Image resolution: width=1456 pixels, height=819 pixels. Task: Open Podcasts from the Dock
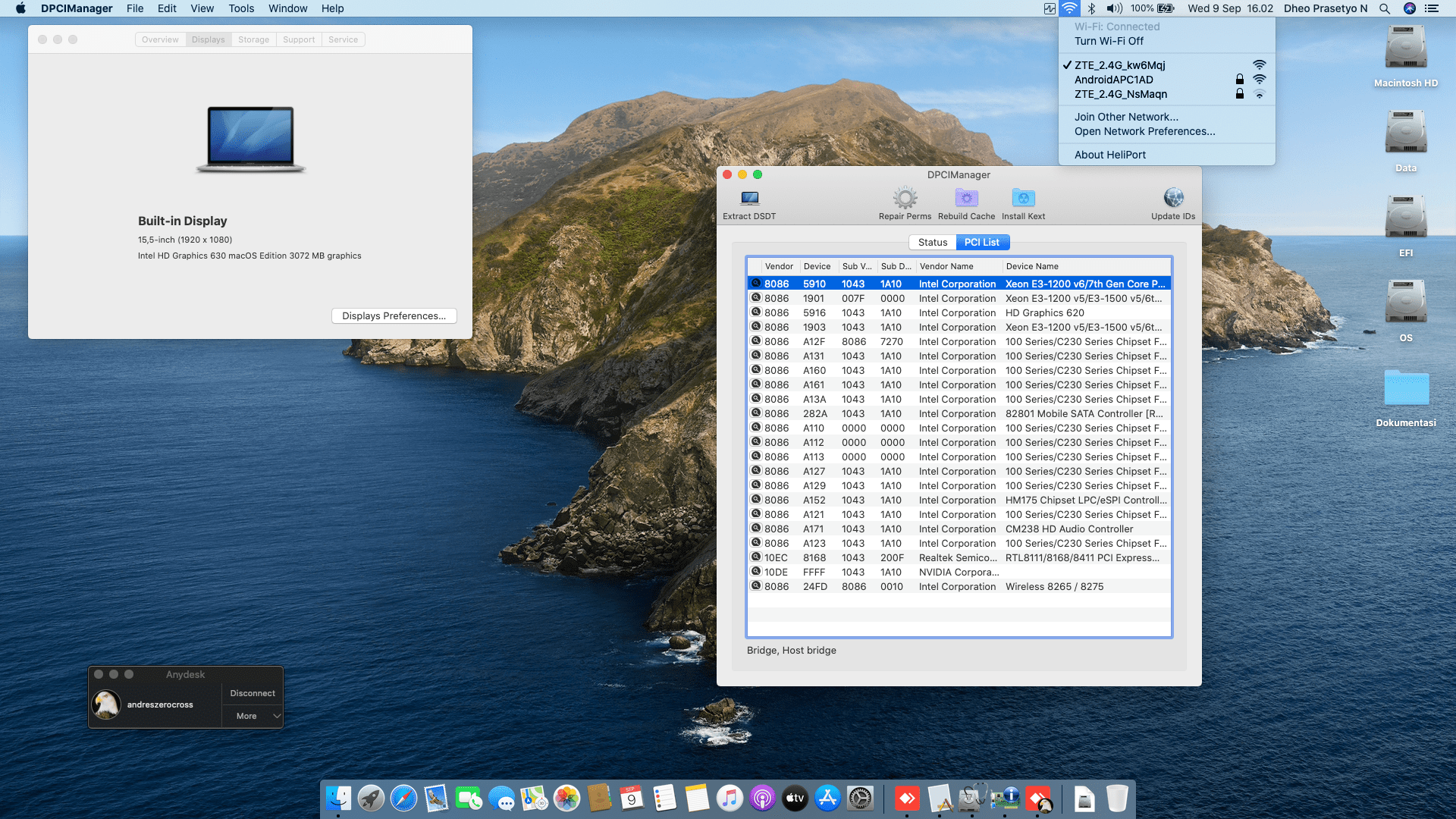coord(762,798)
